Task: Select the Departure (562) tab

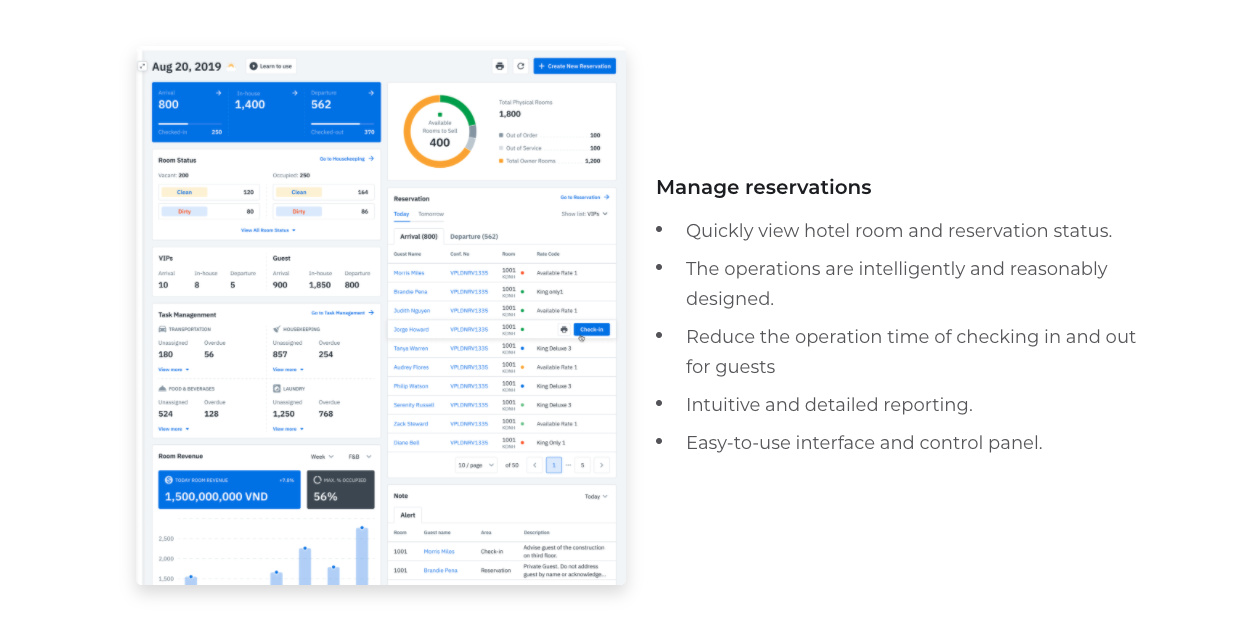Action: 474,237
